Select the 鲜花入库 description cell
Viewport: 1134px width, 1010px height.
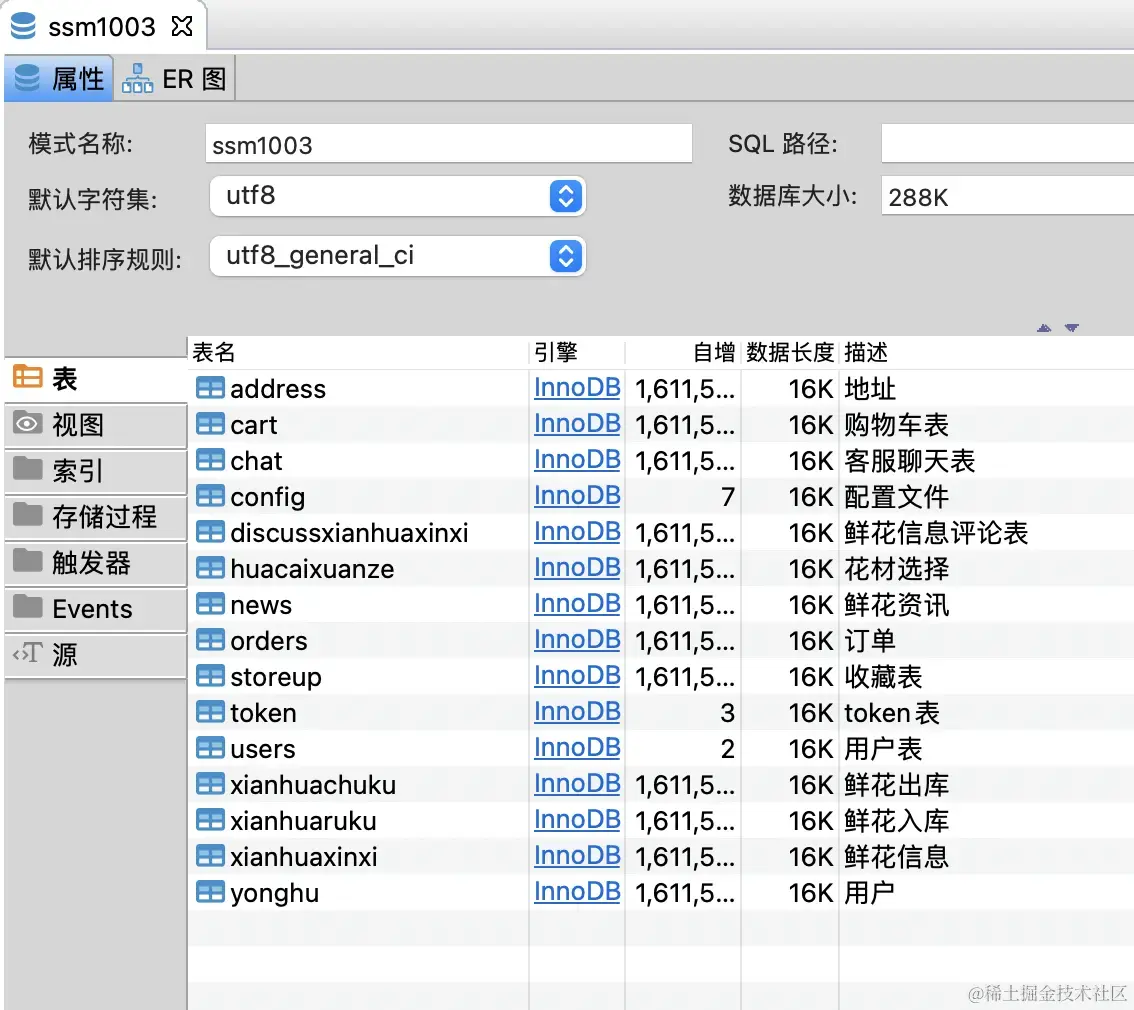(896, 821)
